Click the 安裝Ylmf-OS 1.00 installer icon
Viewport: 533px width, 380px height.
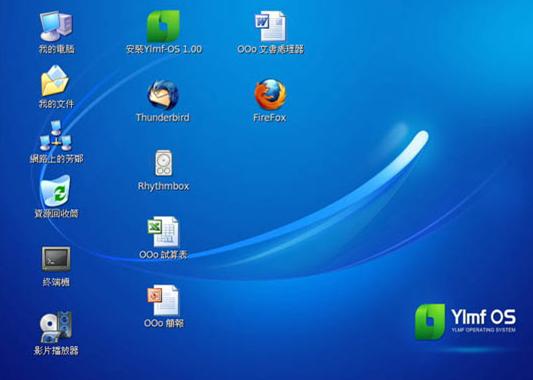pos(163,26)
